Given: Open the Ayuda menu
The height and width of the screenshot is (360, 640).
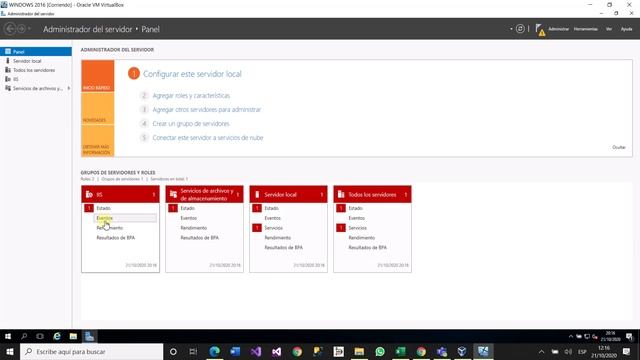Looking at the screenshot, I should (x=626, y=29).
